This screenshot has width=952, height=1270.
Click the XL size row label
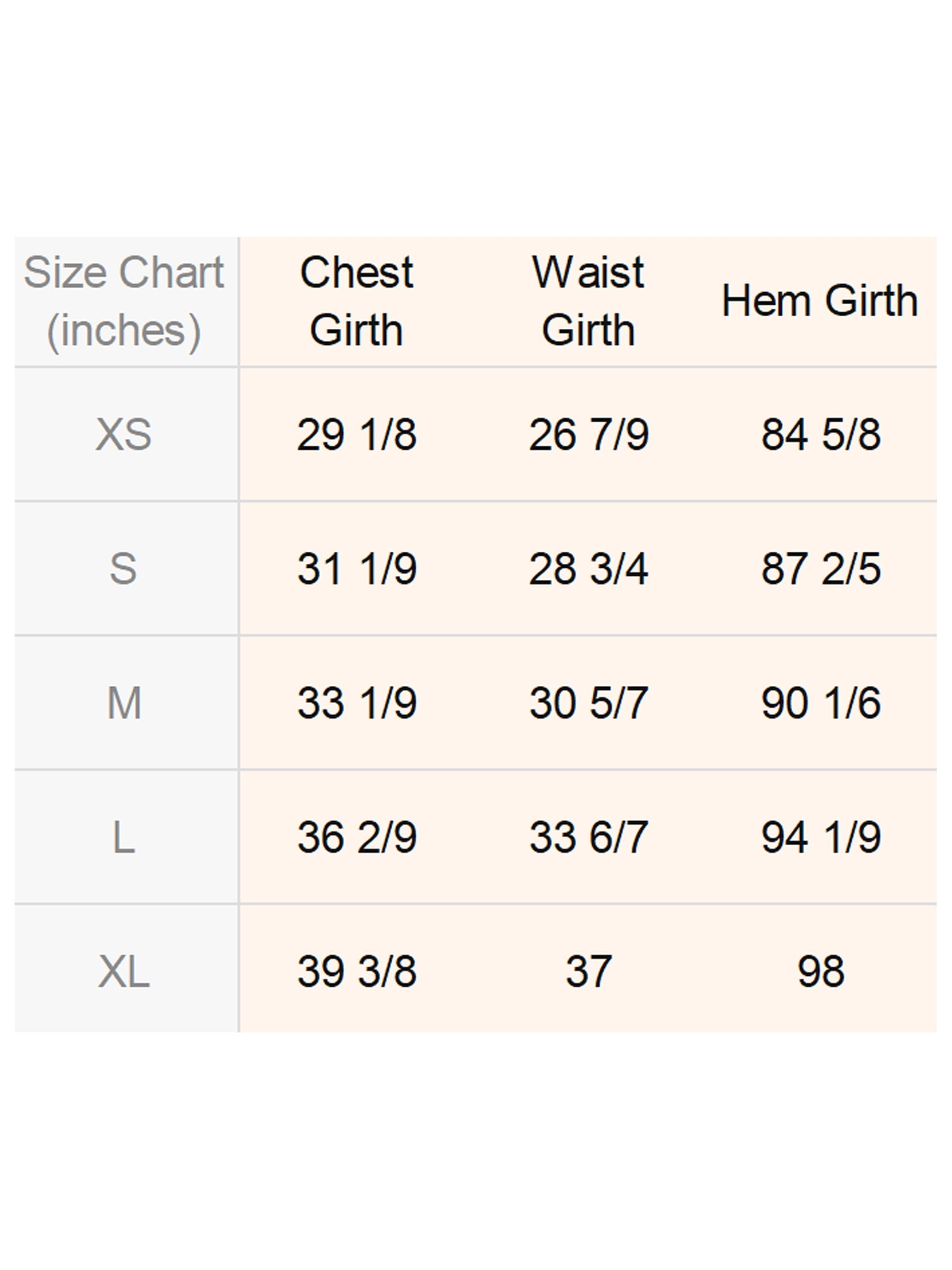click(125, 971)
